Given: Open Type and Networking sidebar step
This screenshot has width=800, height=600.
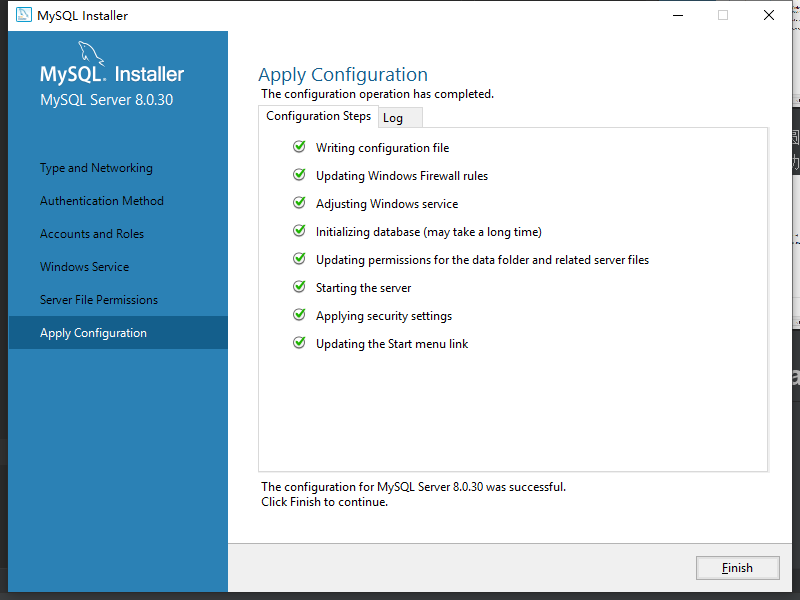Looking at the screenshot, I should [x=96, y=168].
